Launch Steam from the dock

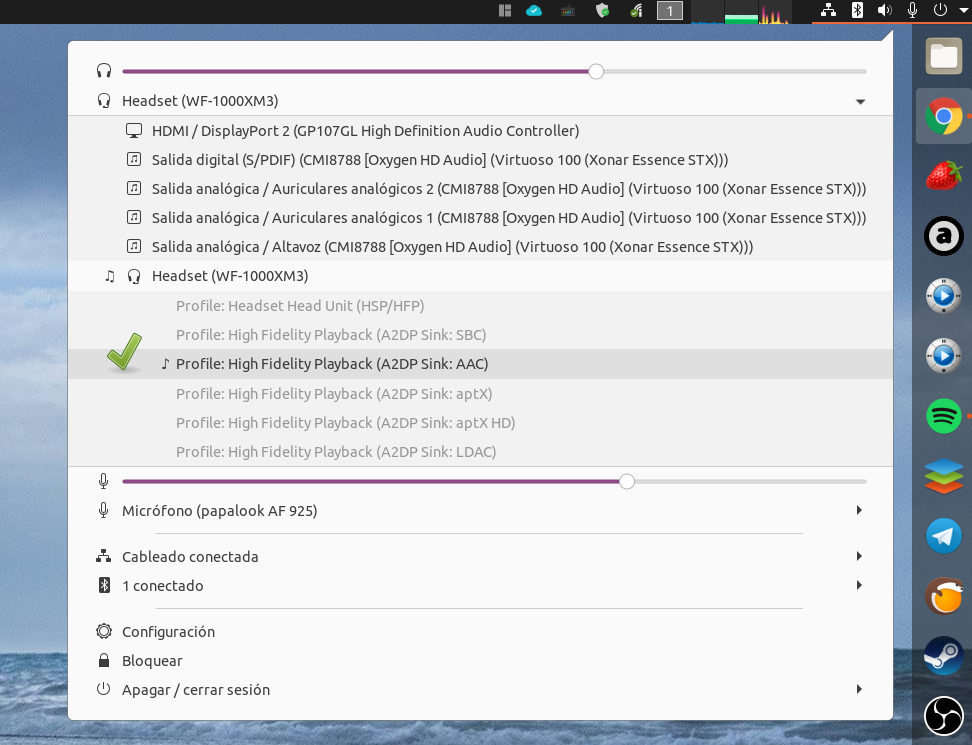944,655
